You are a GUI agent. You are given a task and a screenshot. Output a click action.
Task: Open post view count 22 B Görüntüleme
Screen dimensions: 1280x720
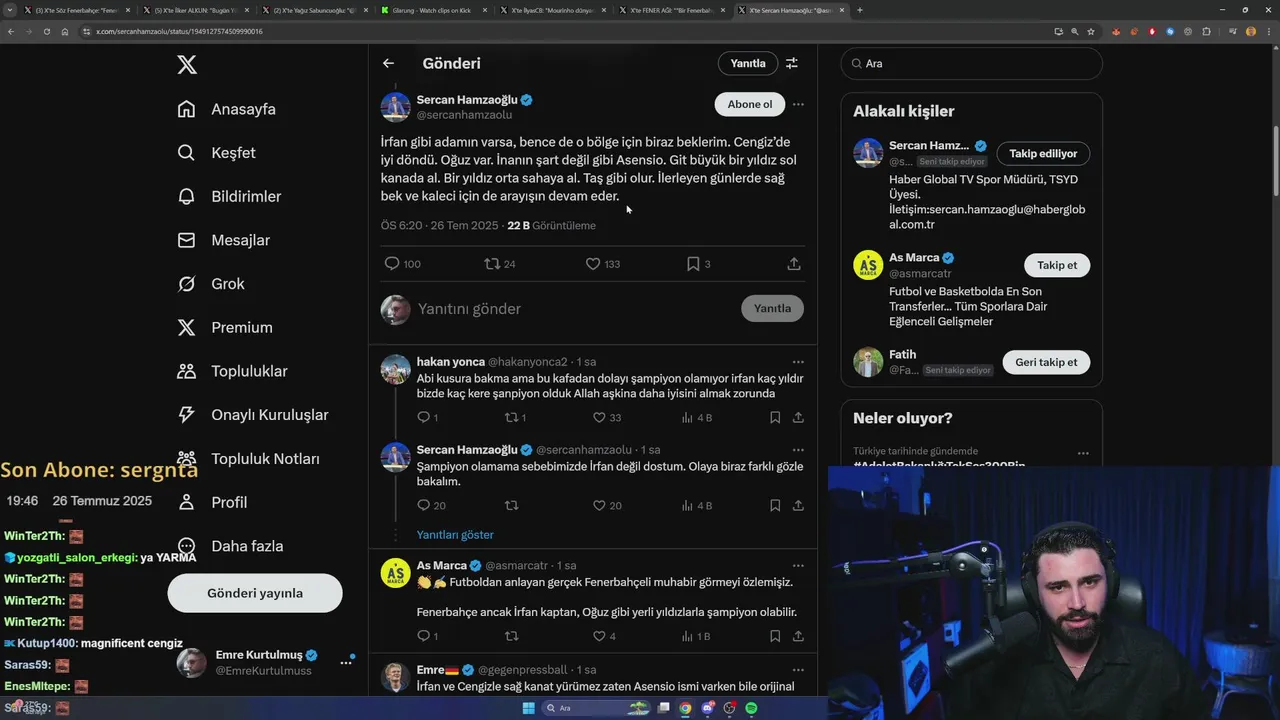click(x=551, y=225)
